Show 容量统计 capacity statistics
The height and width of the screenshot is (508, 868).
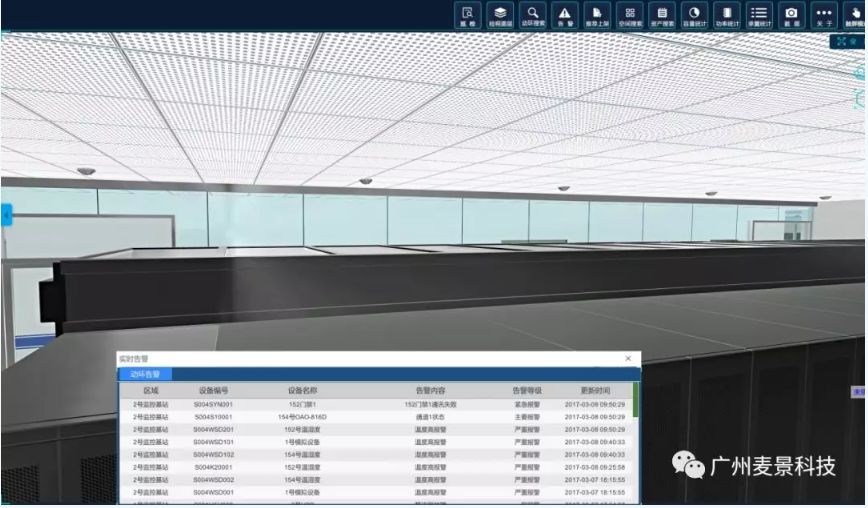click(x=694, y=15)
